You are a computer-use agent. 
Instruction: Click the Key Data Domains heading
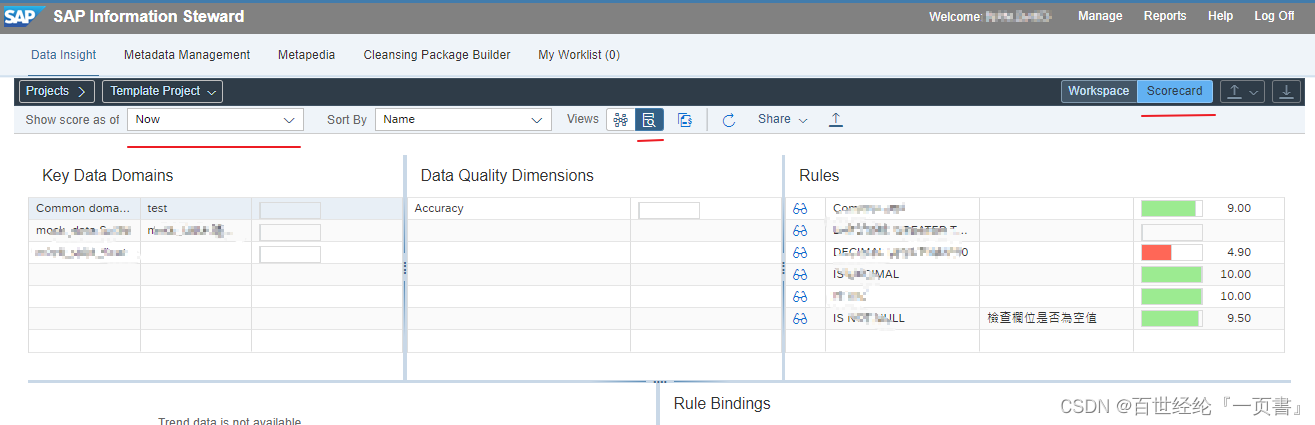[108, 175]
